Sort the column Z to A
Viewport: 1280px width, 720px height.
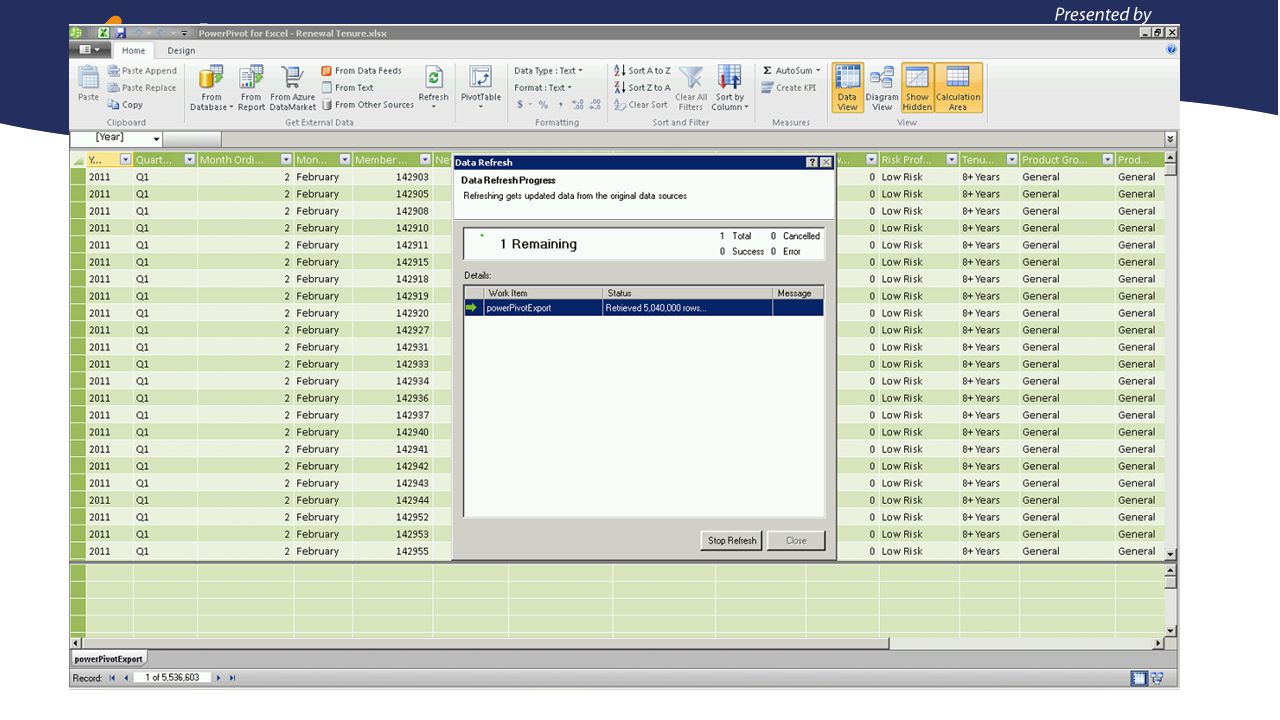[x=642, y=88]
